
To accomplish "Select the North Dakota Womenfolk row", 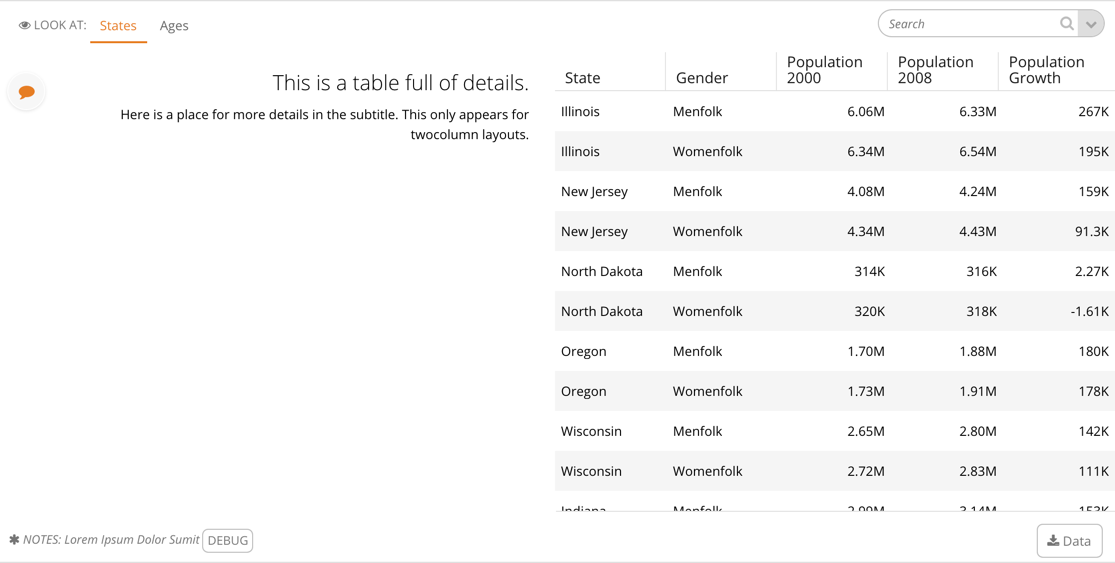I will pos(835,311).
